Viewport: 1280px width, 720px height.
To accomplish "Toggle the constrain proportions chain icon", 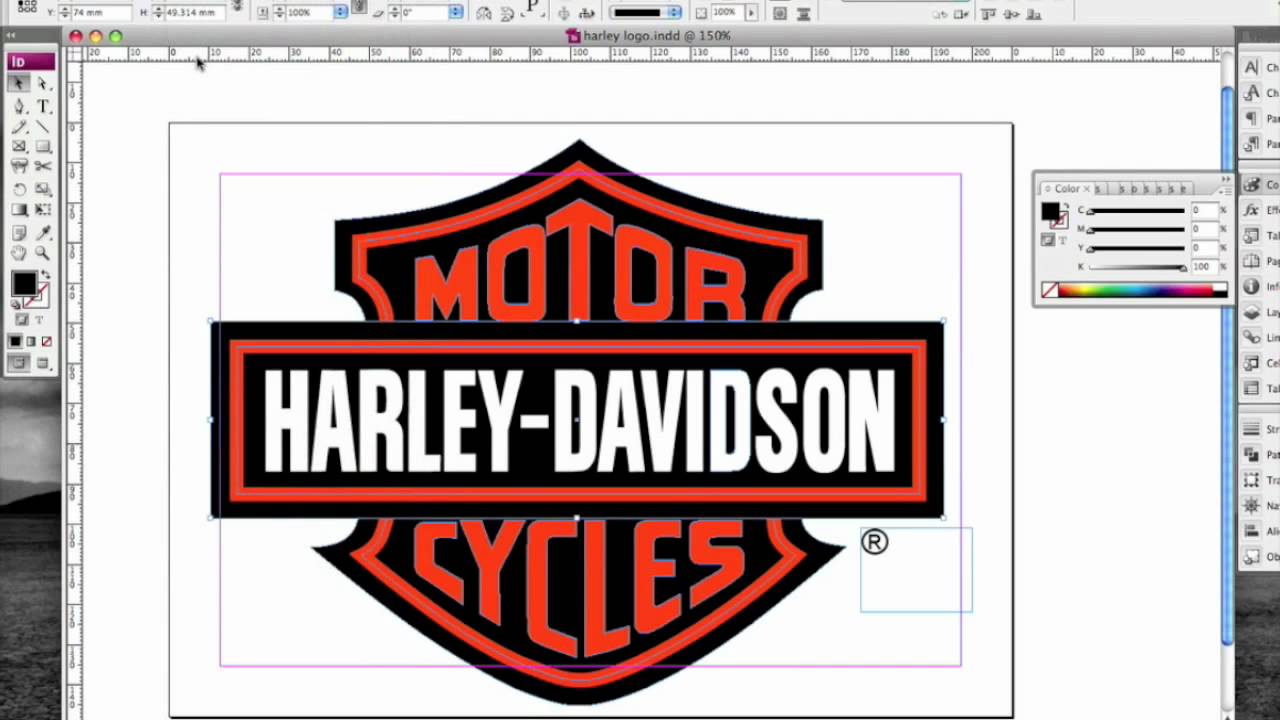I will (x=238, y=6).
